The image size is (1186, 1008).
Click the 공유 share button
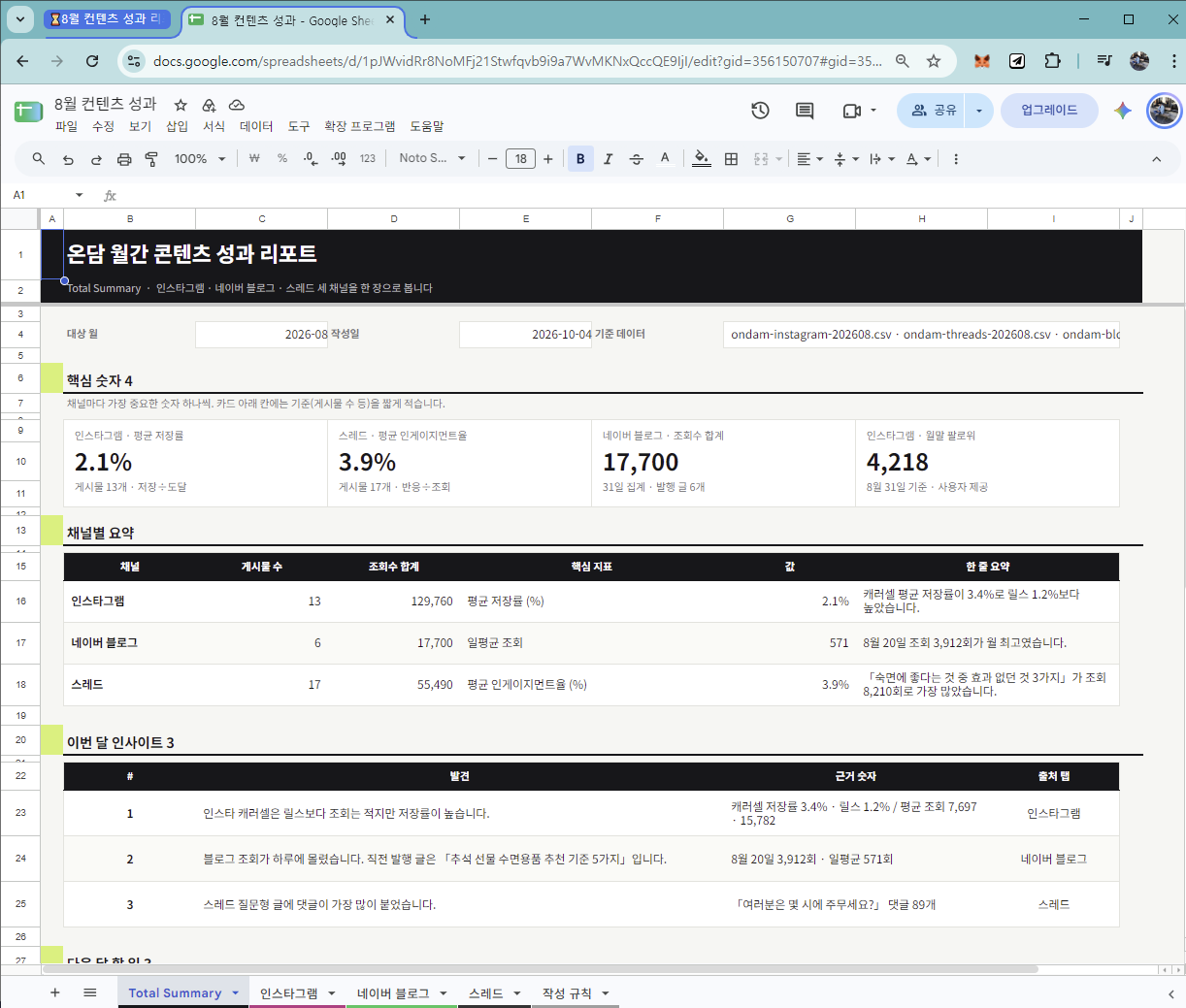pyautogui.click(x=933, y=111)
